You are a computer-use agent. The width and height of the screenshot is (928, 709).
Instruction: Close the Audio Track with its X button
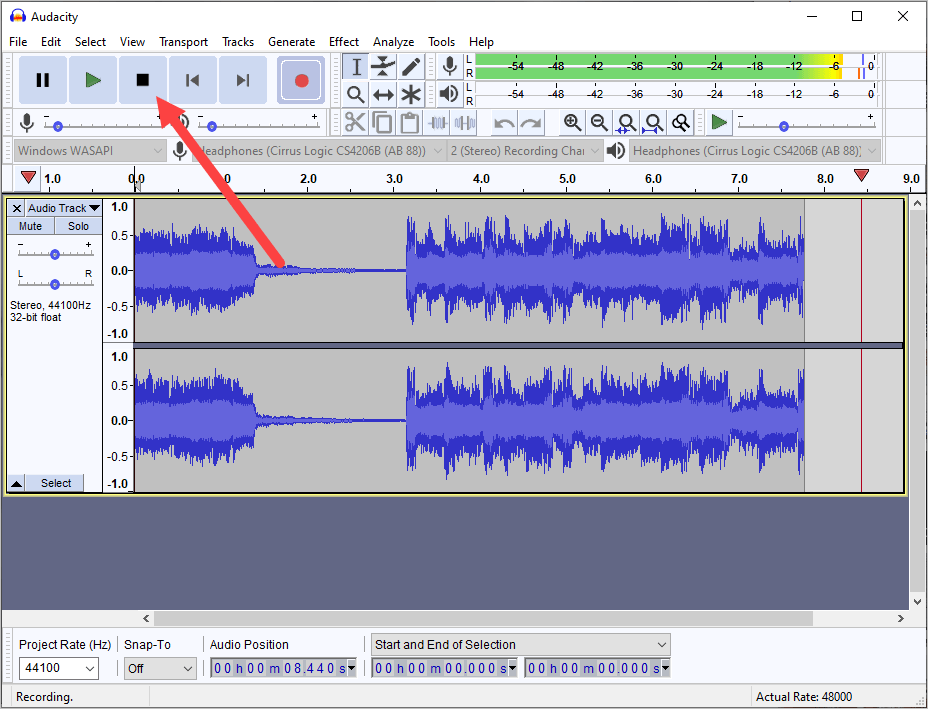click(17, 208)
